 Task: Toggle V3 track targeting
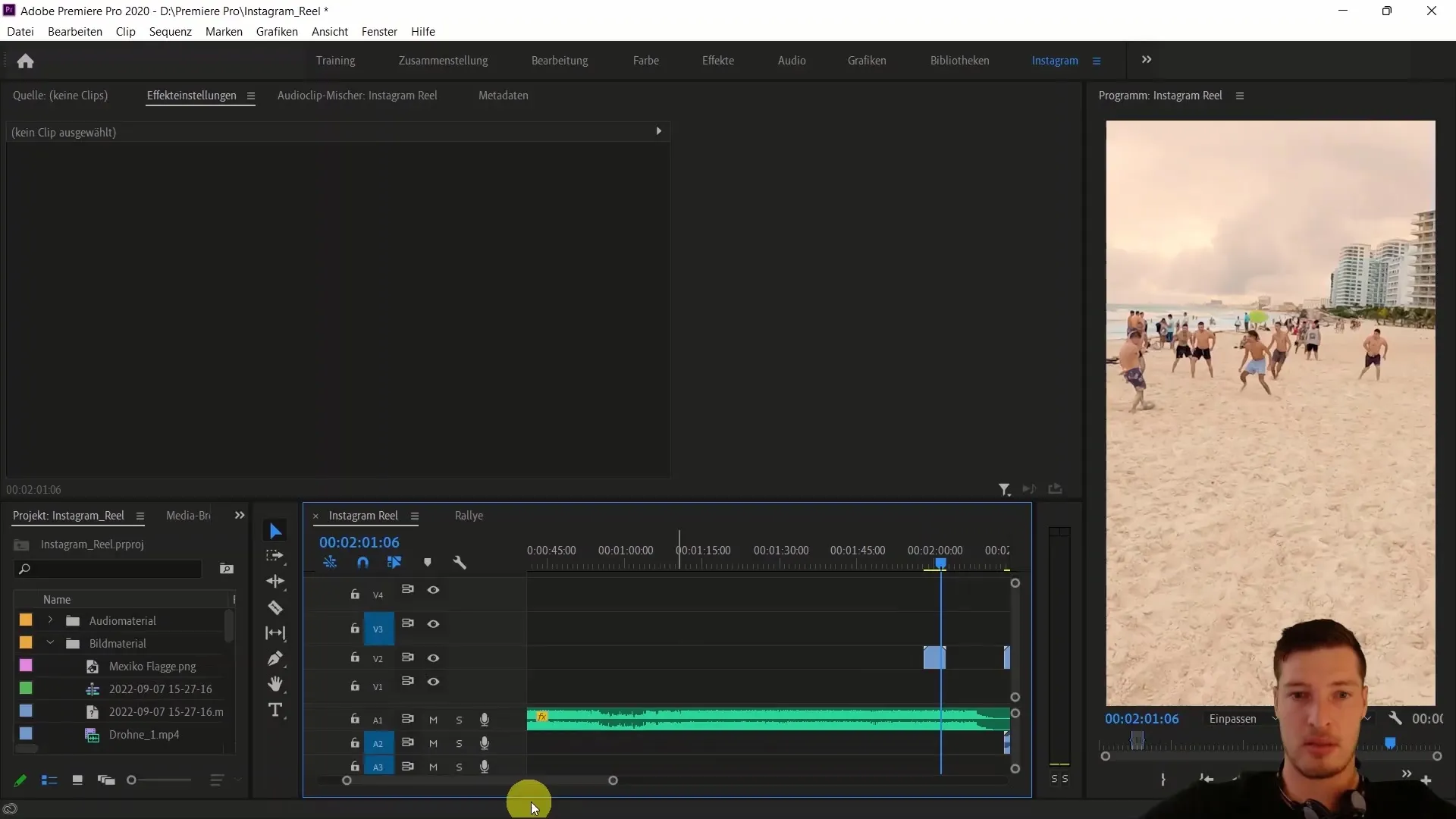point(378,629)
